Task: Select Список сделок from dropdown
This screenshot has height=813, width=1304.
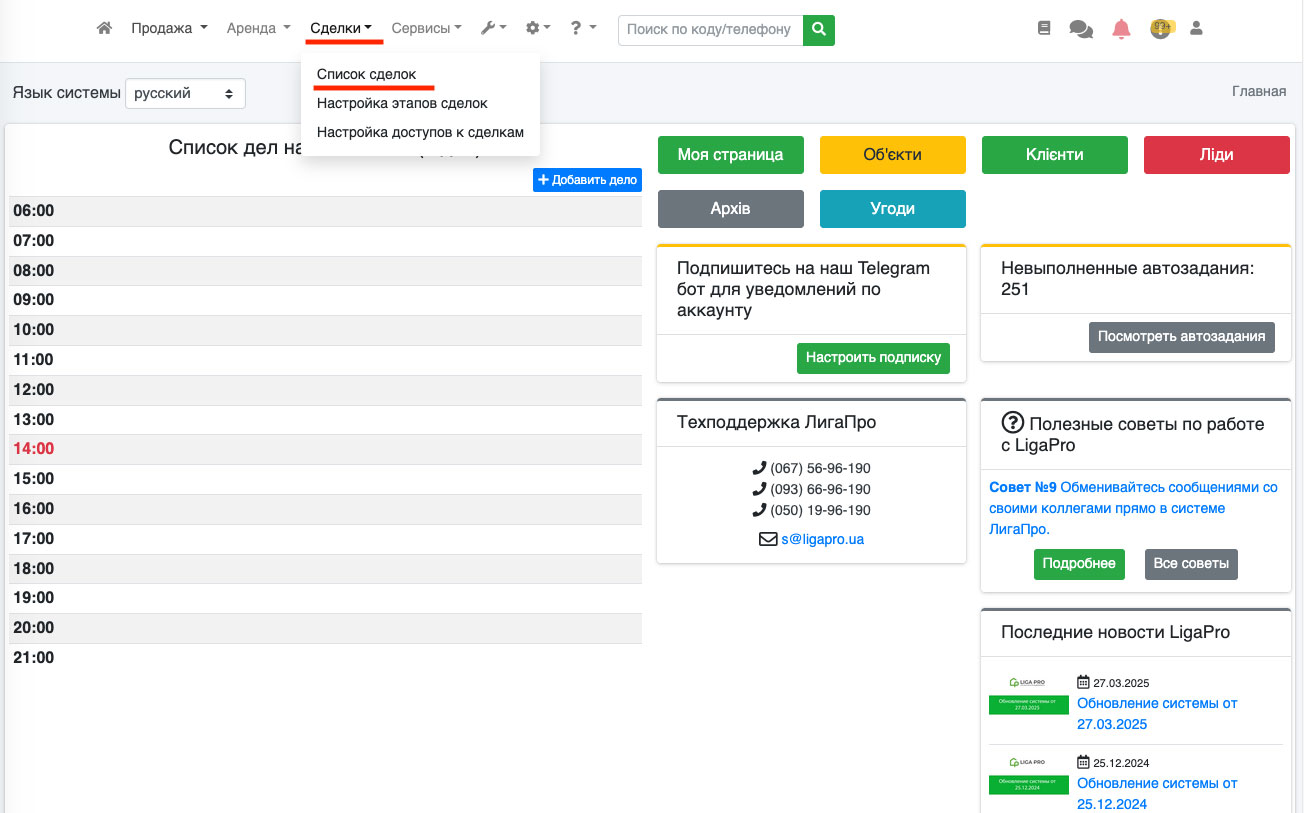Action: click(366, 74)
